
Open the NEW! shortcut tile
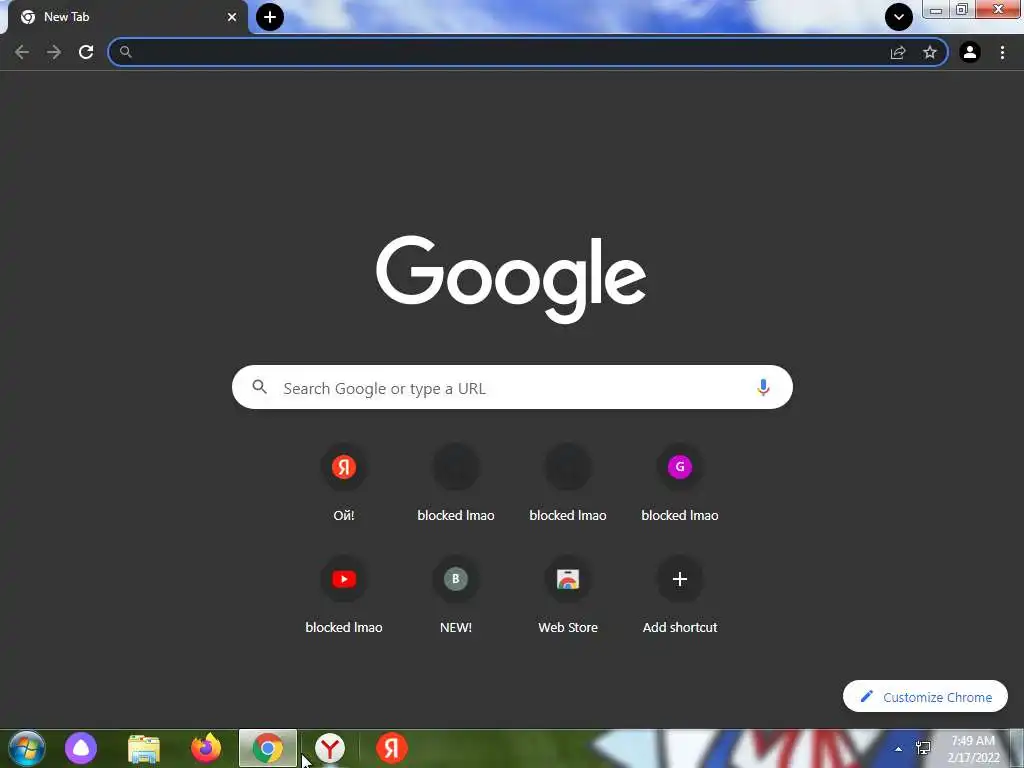pyautogui.click(x=456, y=595)
